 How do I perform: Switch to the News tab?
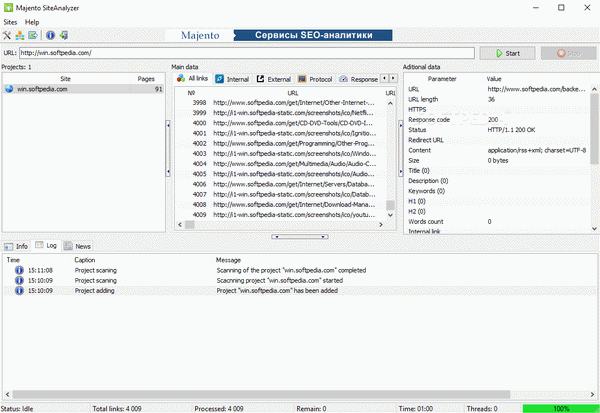click(77, 246)
